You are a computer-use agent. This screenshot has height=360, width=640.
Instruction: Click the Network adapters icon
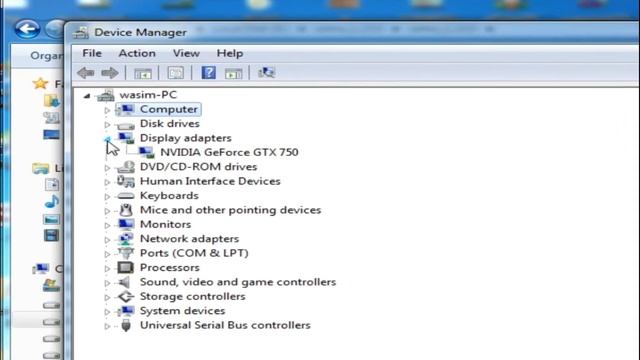(126, 239)
